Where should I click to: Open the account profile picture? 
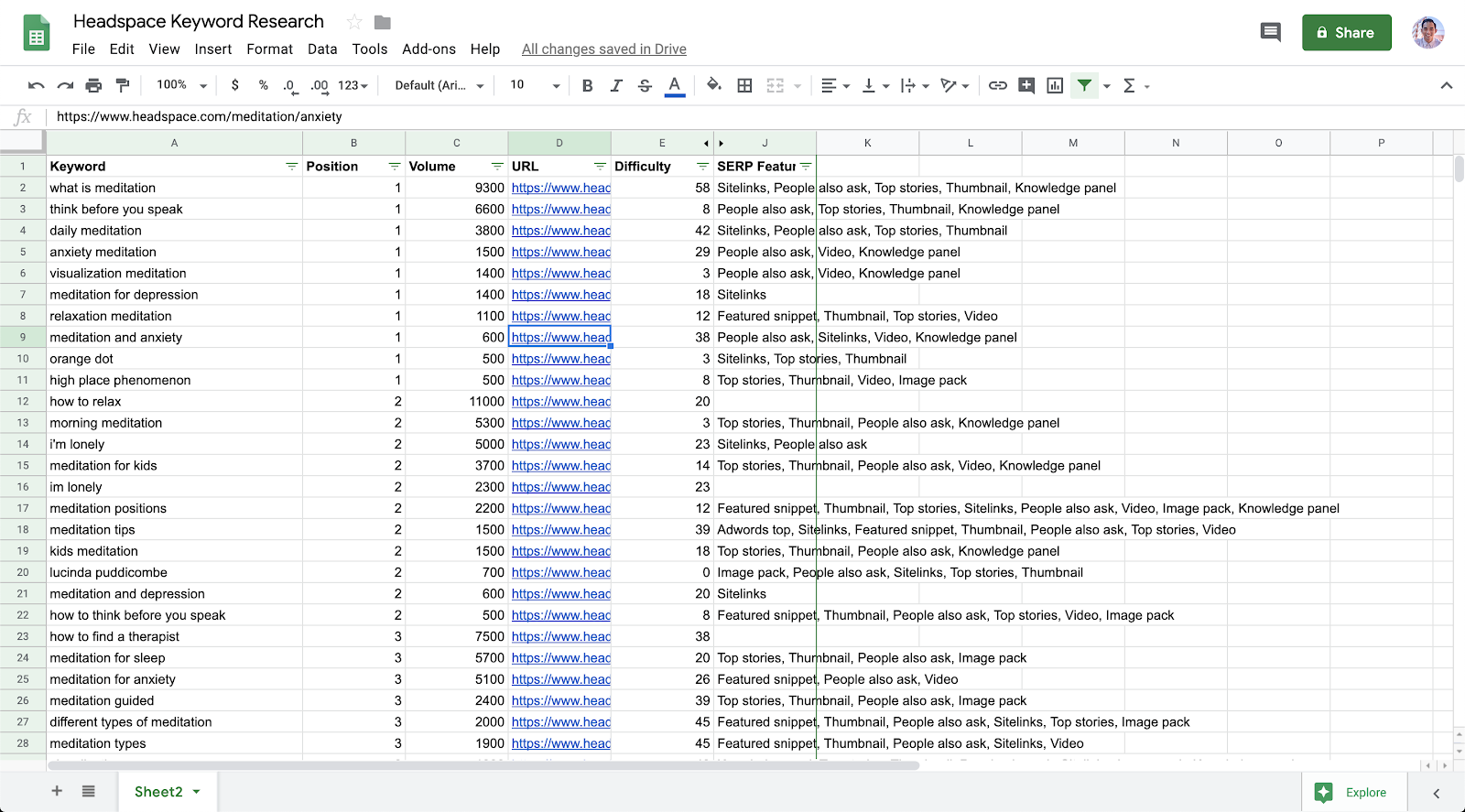1428,33
